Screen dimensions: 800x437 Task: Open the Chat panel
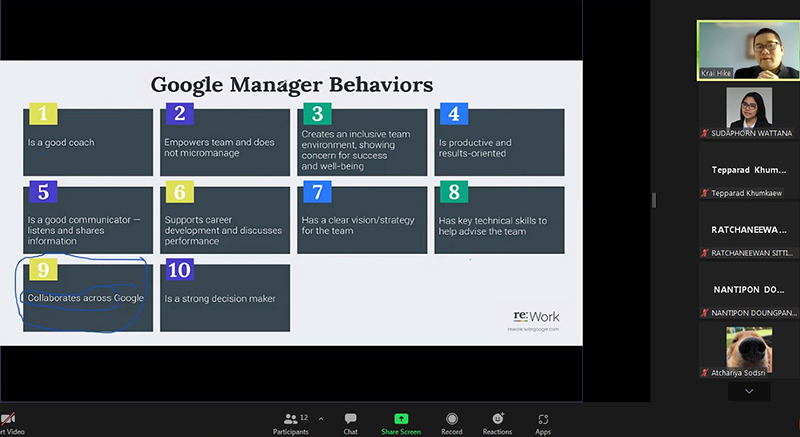point(351,424)
